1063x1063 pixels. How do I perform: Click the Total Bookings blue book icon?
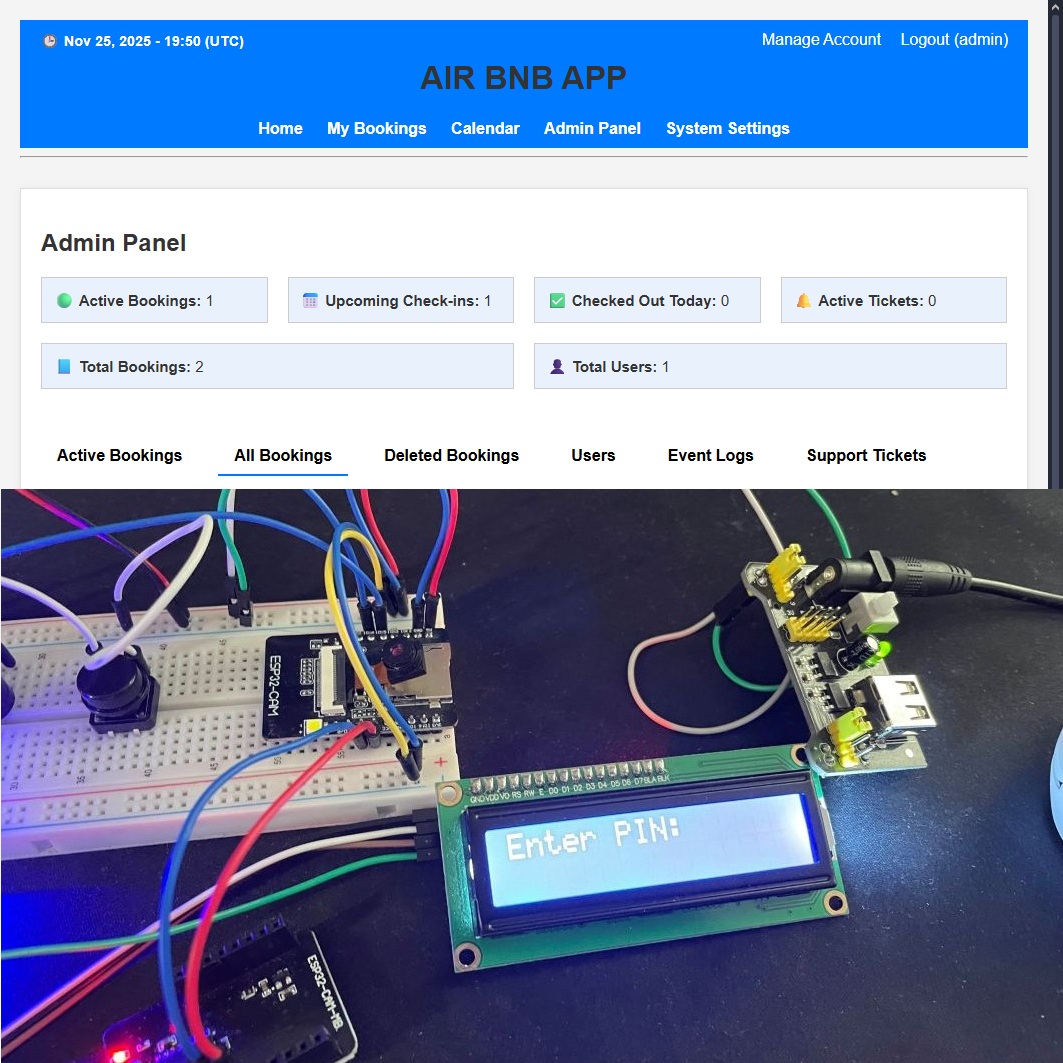pos(64,367)
